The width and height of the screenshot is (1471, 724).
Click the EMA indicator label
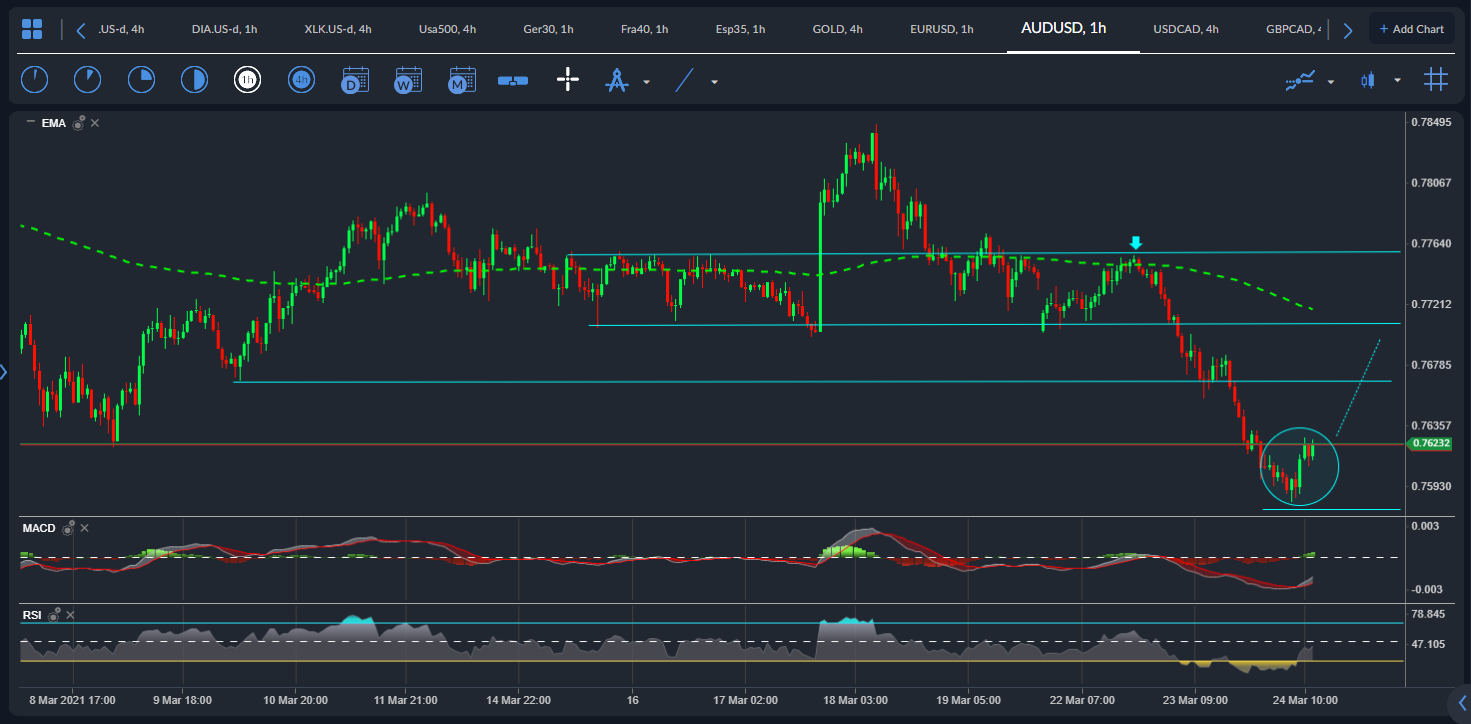coord(54,123)
